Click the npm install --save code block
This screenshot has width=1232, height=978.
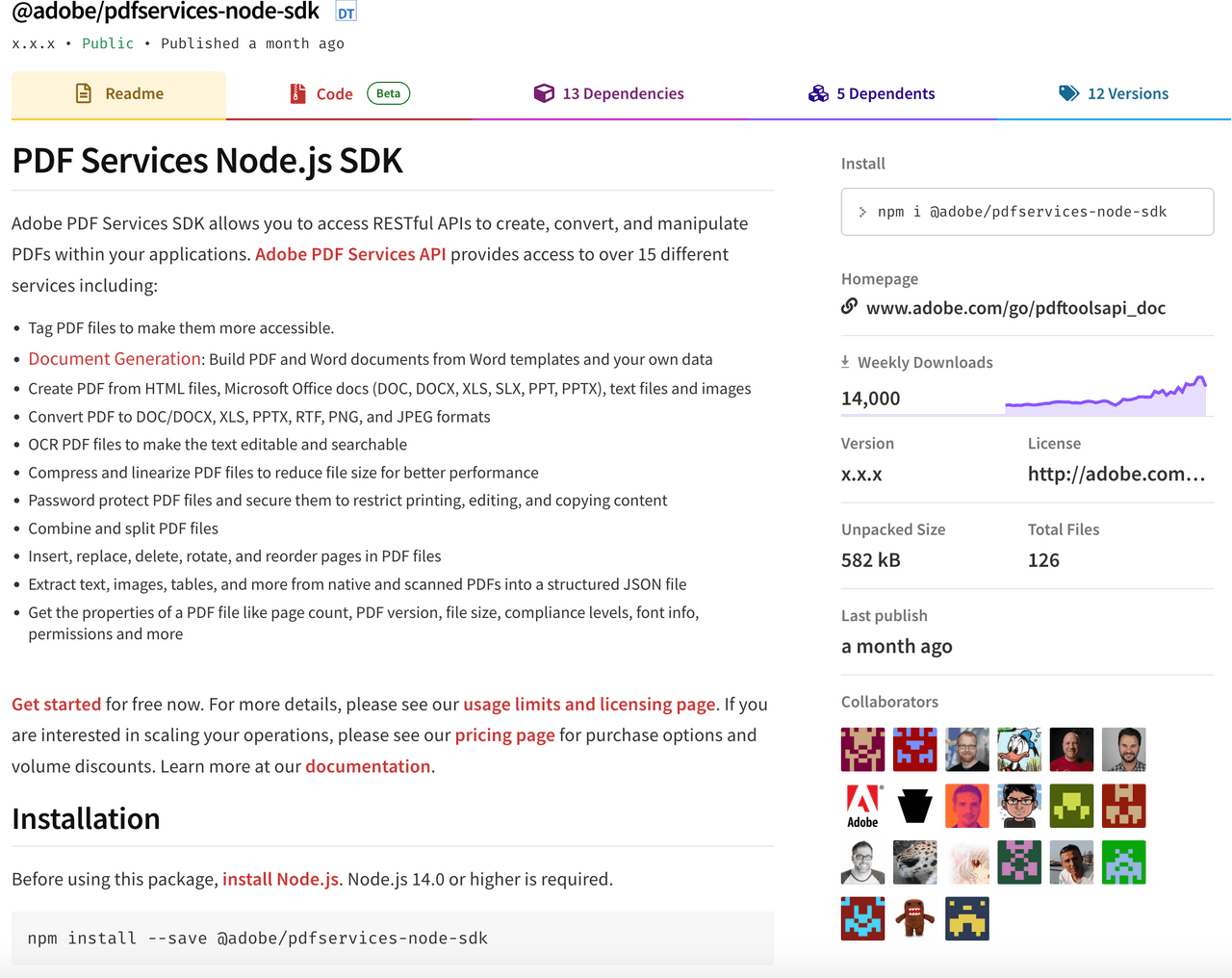click(x=393, y=938)
